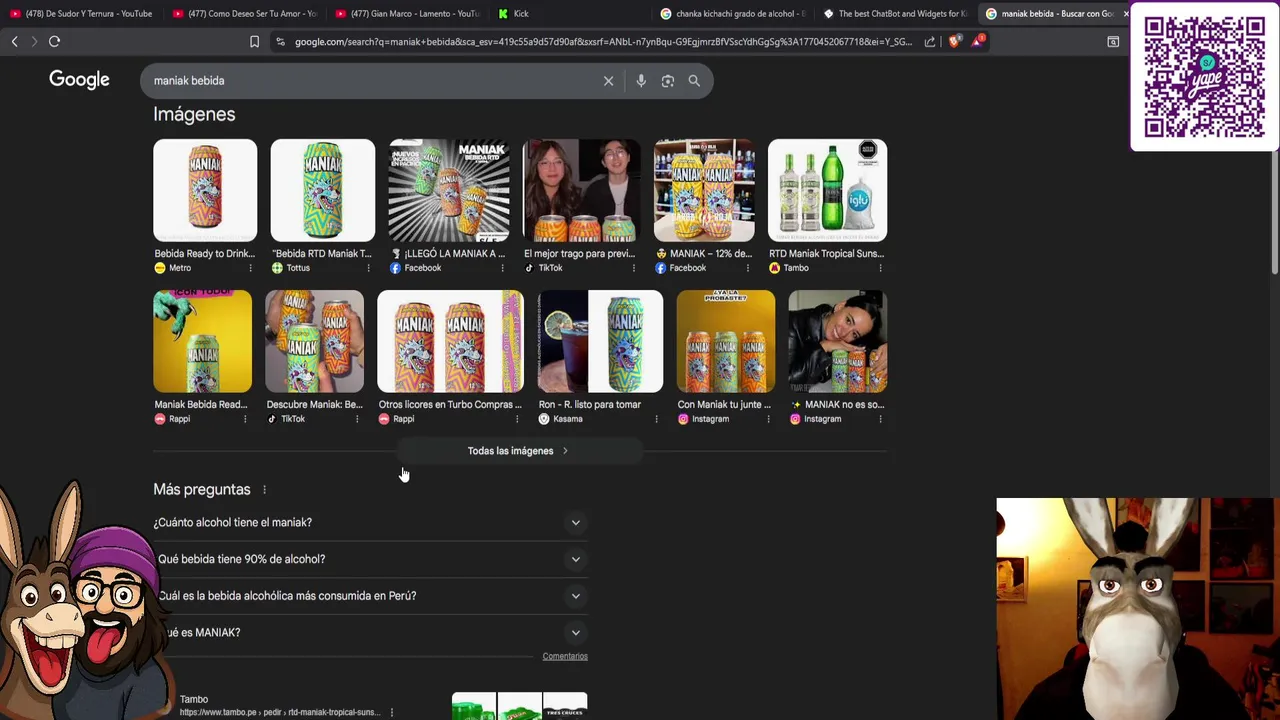
Task: Start voice search with the microphone icon
Action: point(641,81)
